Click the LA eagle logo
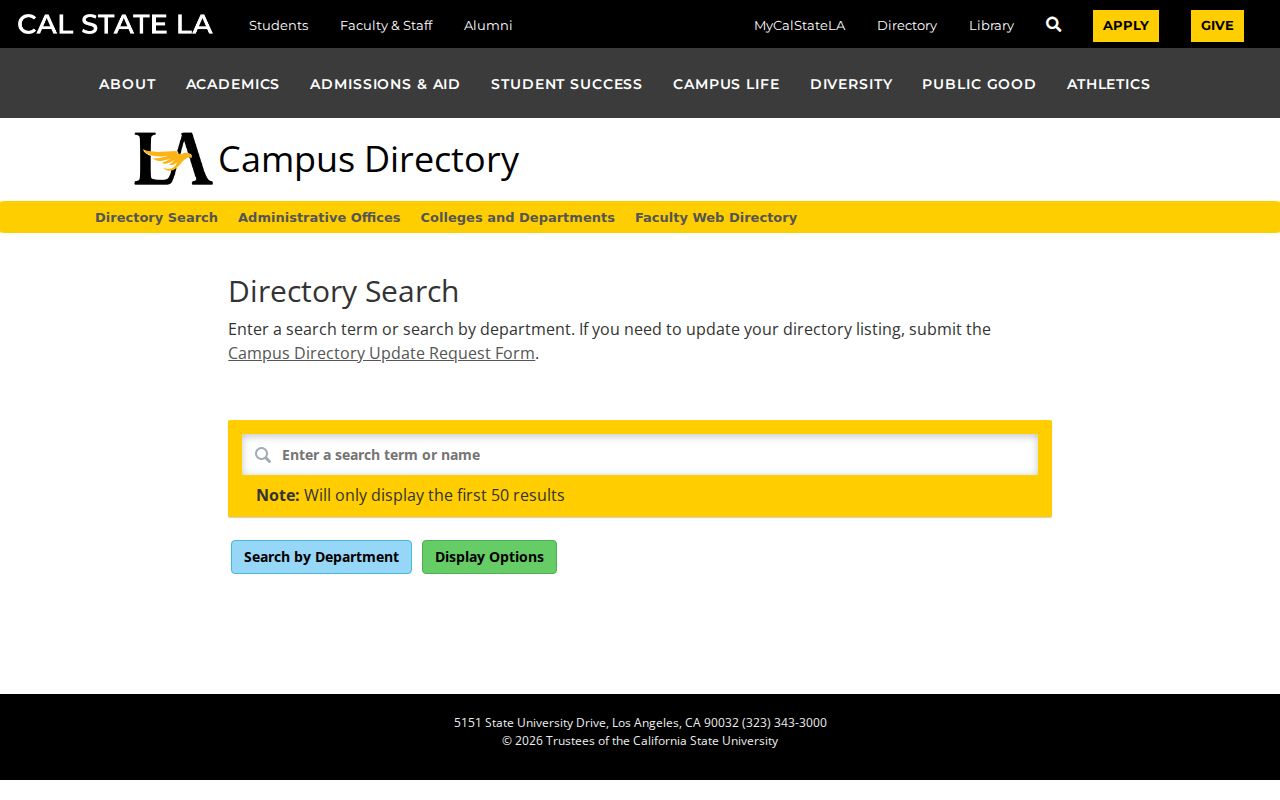 (174, 159)
